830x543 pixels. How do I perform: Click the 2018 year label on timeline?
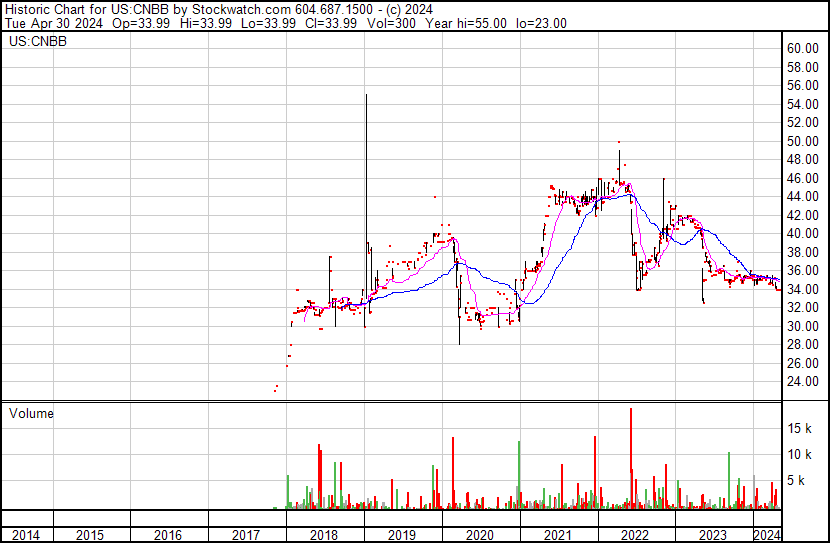coord(323,535)
